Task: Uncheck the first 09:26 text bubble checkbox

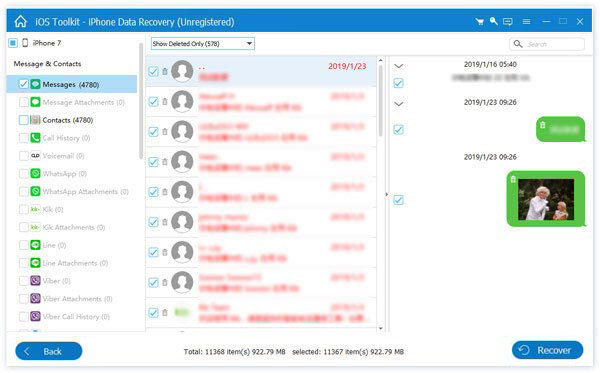Action: [x=398, y=130]
